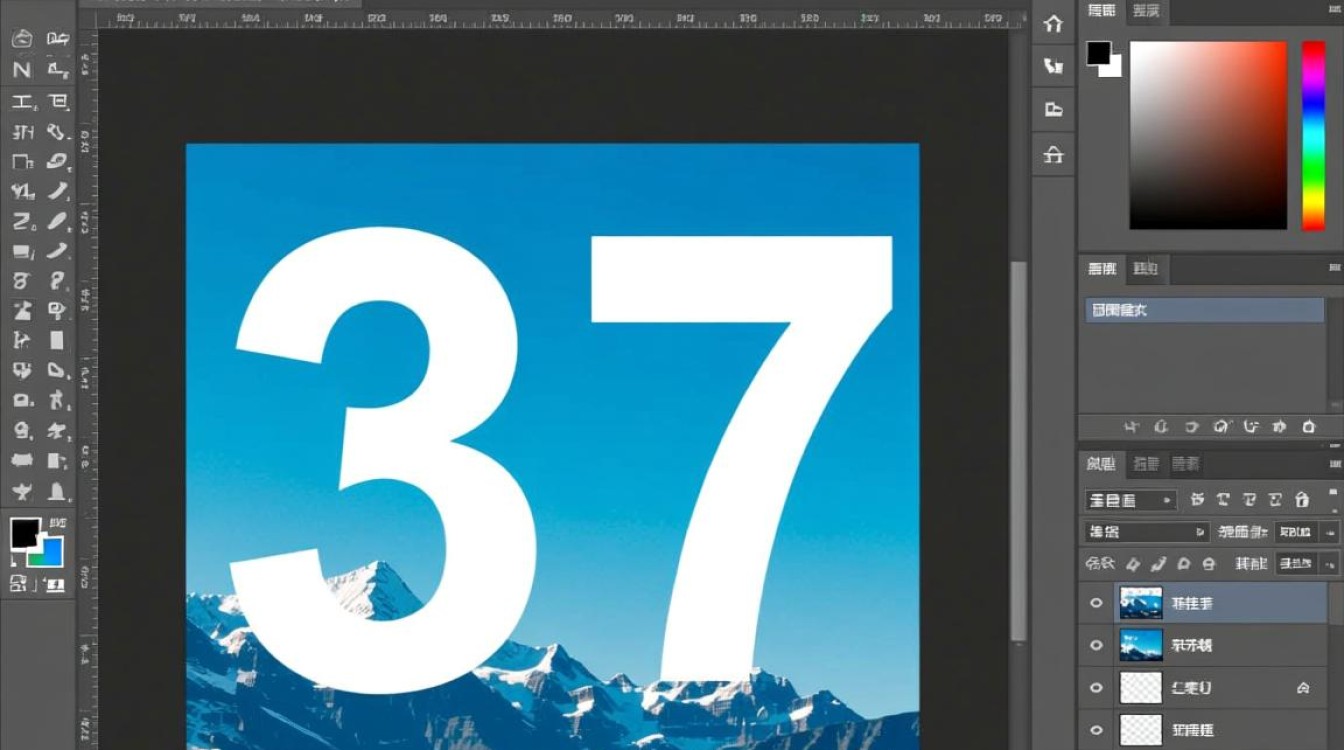Select the N-shaped tool icon in the toolbox
The height and width of the screenshot is (750, 1344).
pos(22,70)
